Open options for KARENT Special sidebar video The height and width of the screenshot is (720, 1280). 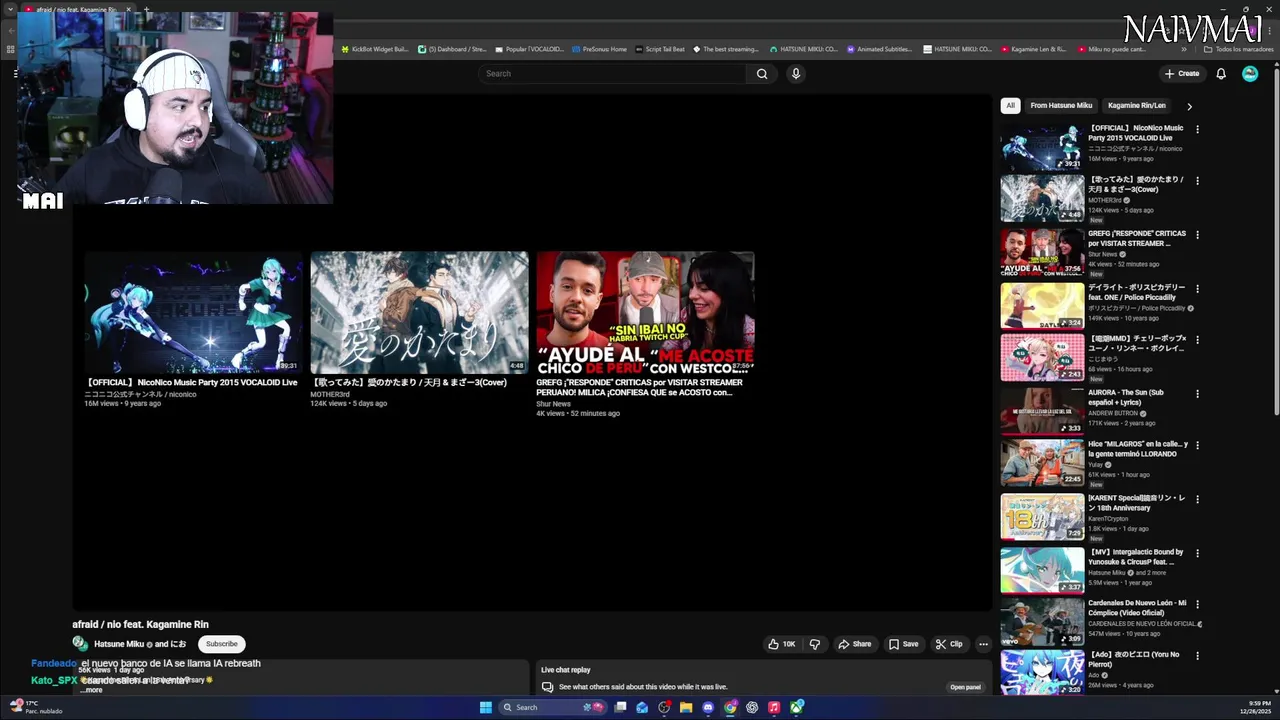point(1197,499)
